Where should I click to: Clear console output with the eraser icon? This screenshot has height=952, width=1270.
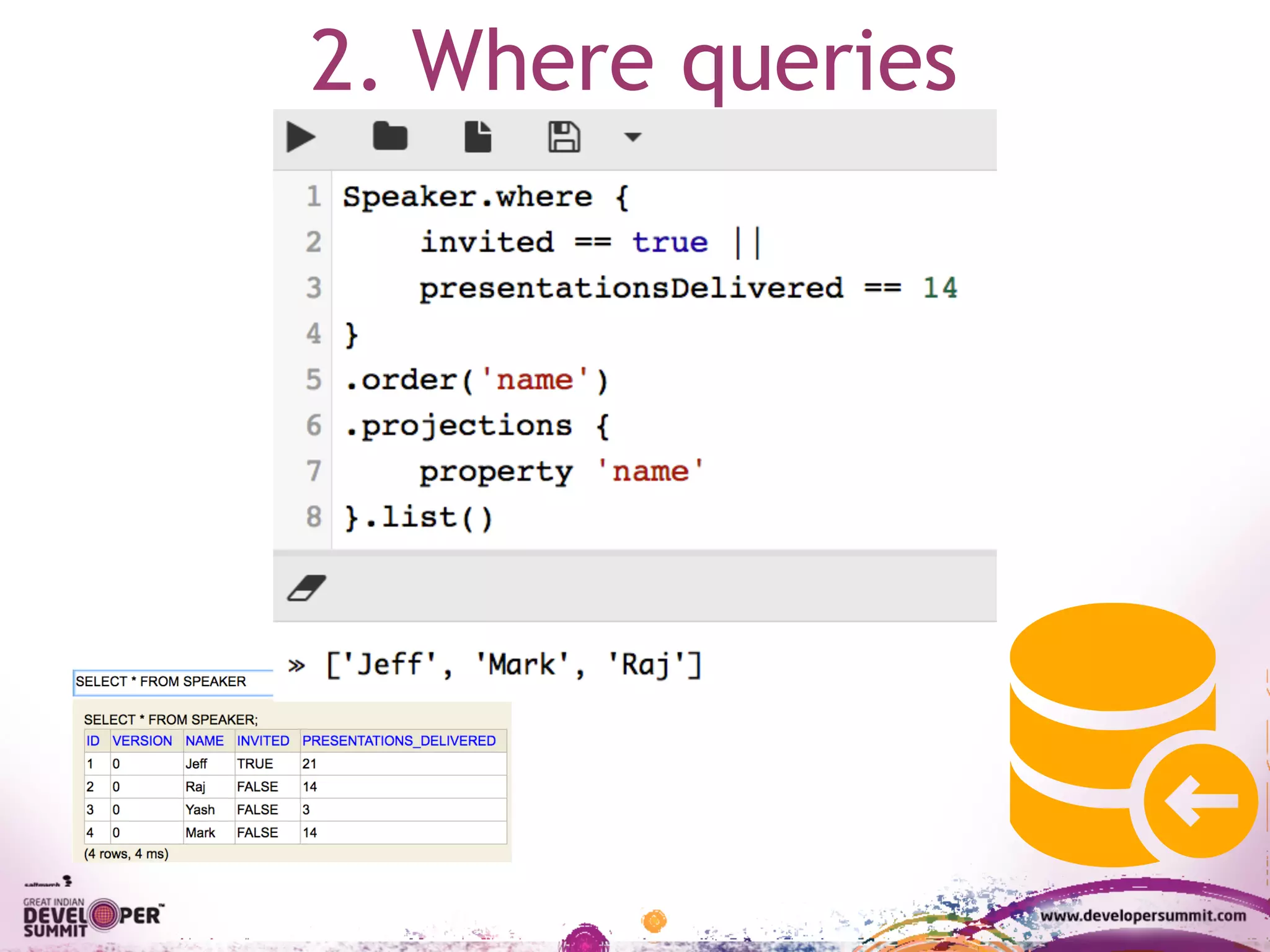(x=306, y=588)
